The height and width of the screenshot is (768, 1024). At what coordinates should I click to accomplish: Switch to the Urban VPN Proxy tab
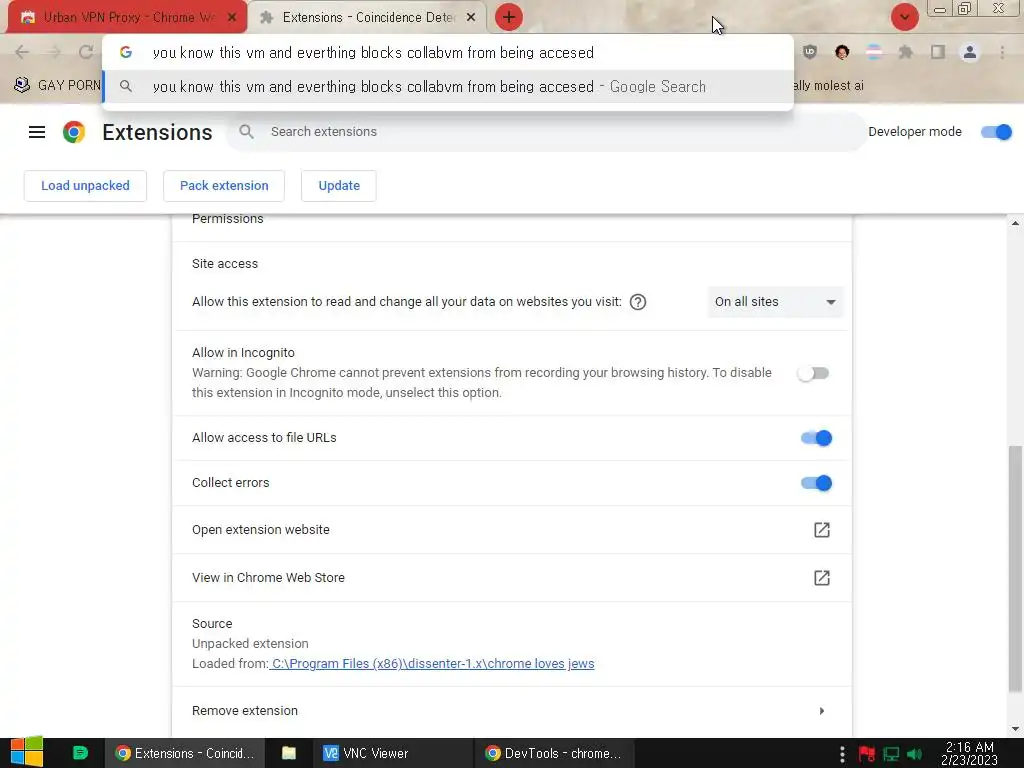[x=127, y=18]
